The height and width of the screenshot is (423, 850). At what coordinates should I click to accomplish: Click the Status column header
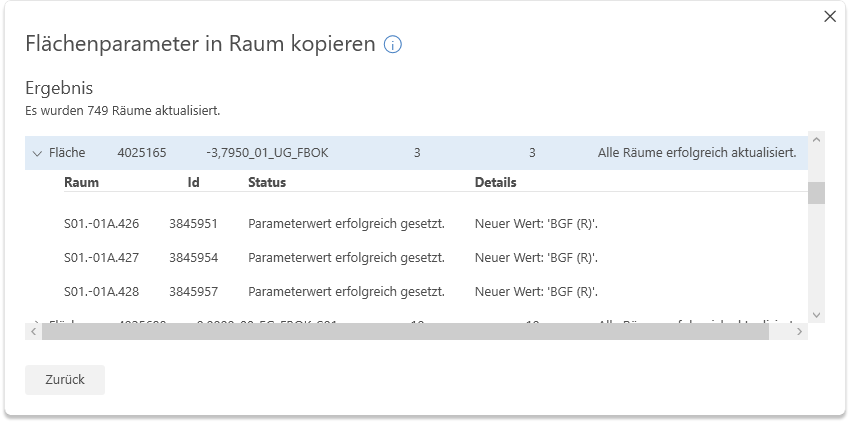coord(267,183)
